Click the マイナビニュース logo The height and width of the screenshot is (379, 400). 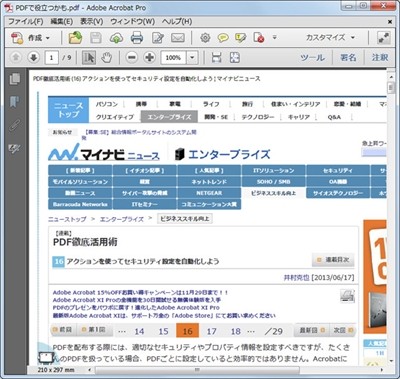click(x=104, y=153)
